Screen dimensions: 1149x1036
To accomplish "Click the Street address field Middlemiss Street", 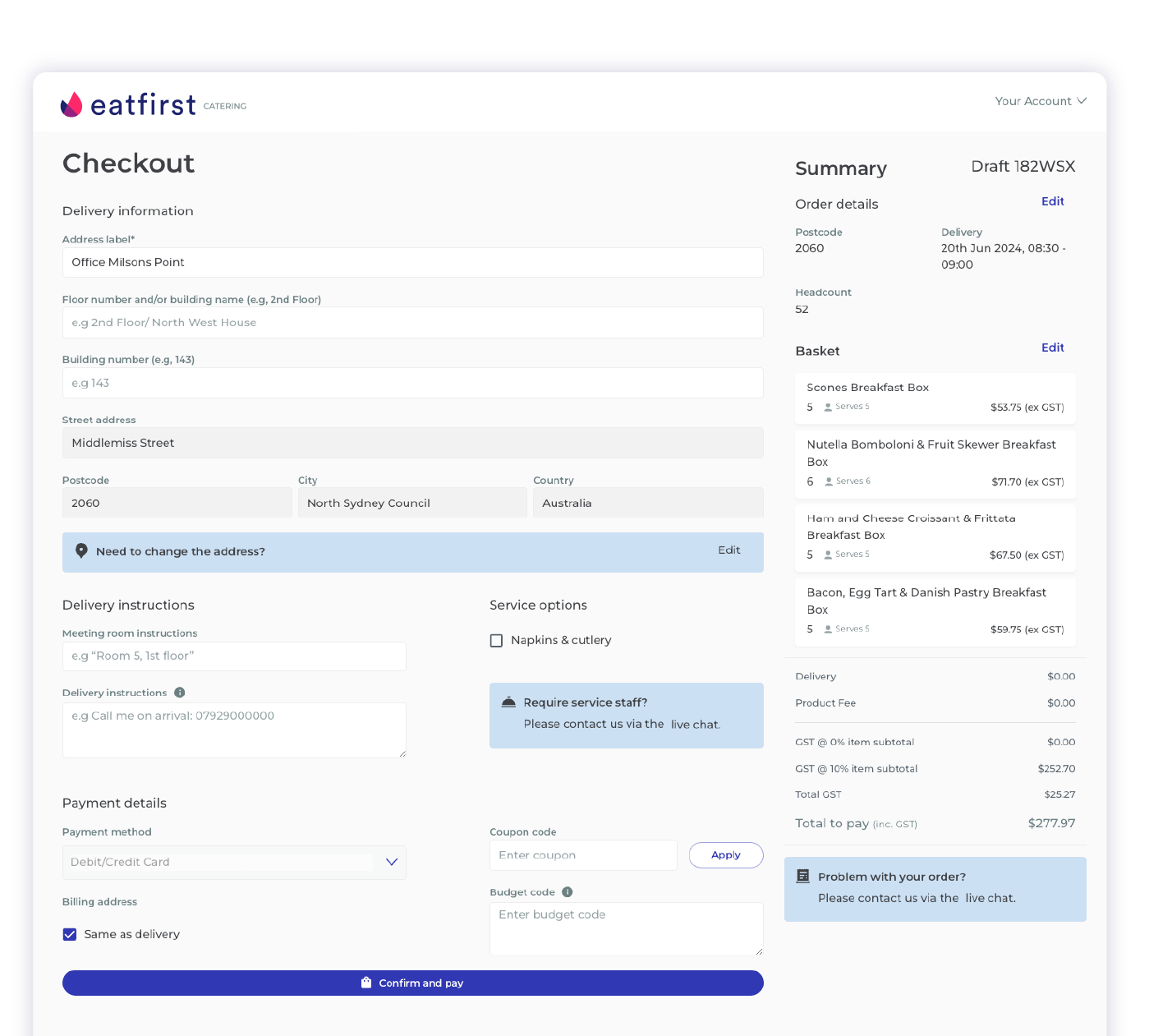I will [413, 443].
